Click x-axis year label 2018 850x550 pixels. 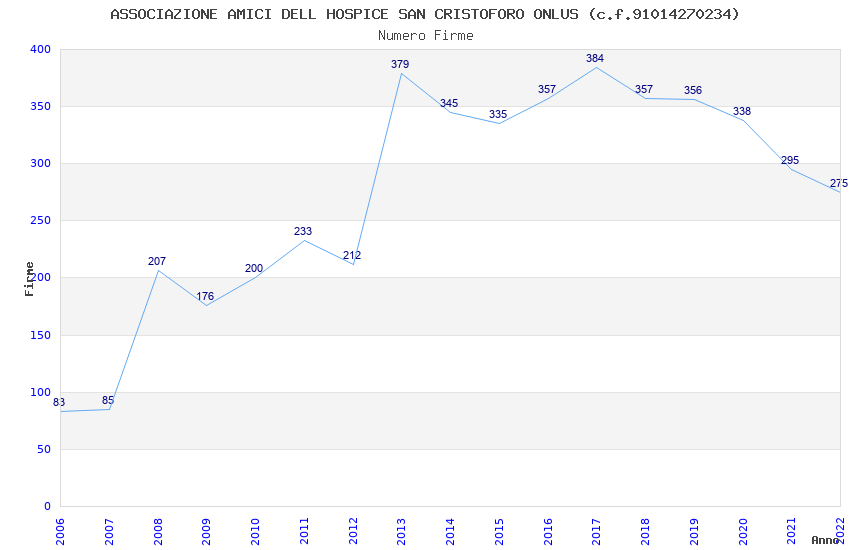645,532
